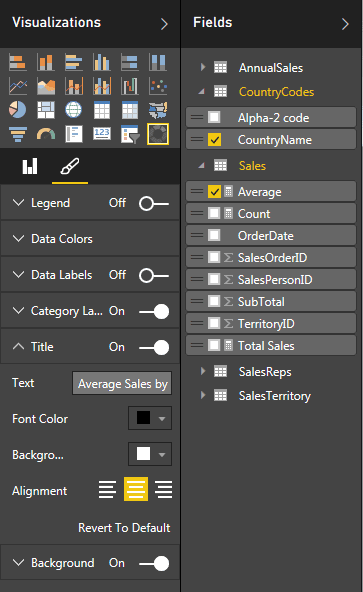
Task: Expand the SalesTerritory table
Action: [203, 395]
